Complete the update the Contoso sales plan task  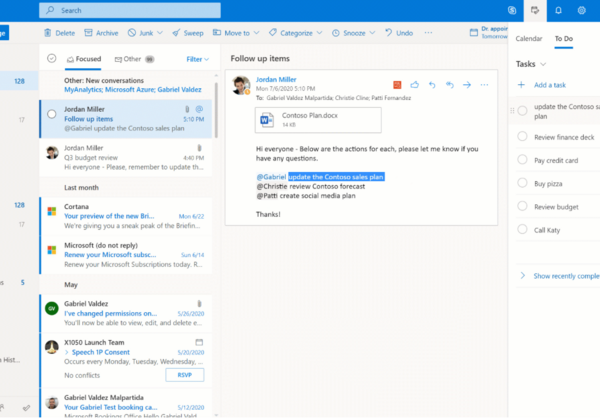tap(522, 111)
